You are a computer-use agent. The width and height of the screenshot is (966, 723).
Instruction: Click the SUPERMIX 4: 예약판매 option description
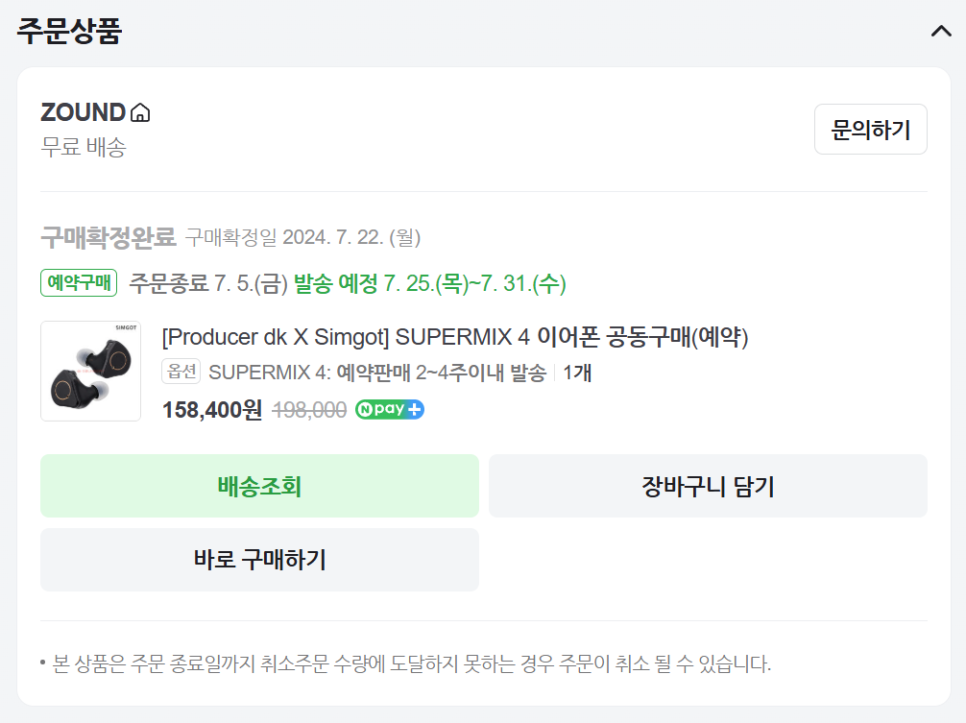(377, 372)
